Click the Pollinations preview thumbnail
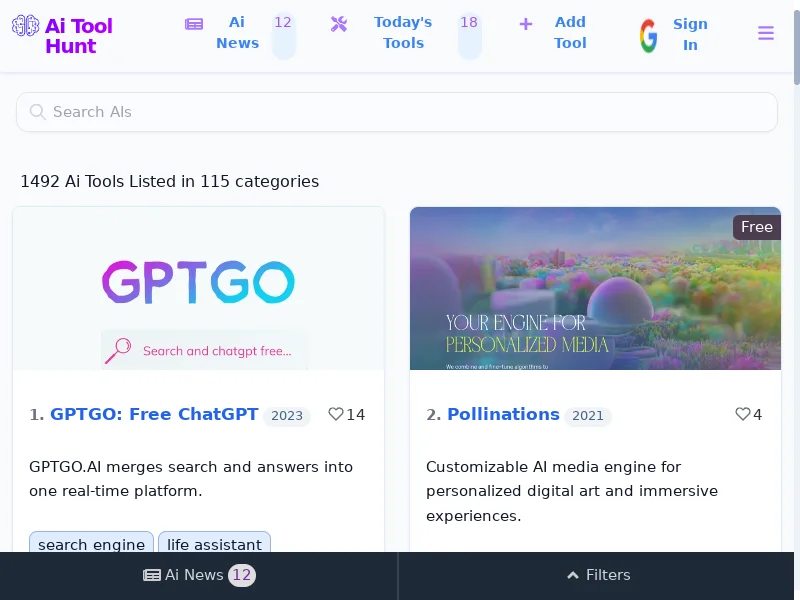 click(x=595, y=288)
